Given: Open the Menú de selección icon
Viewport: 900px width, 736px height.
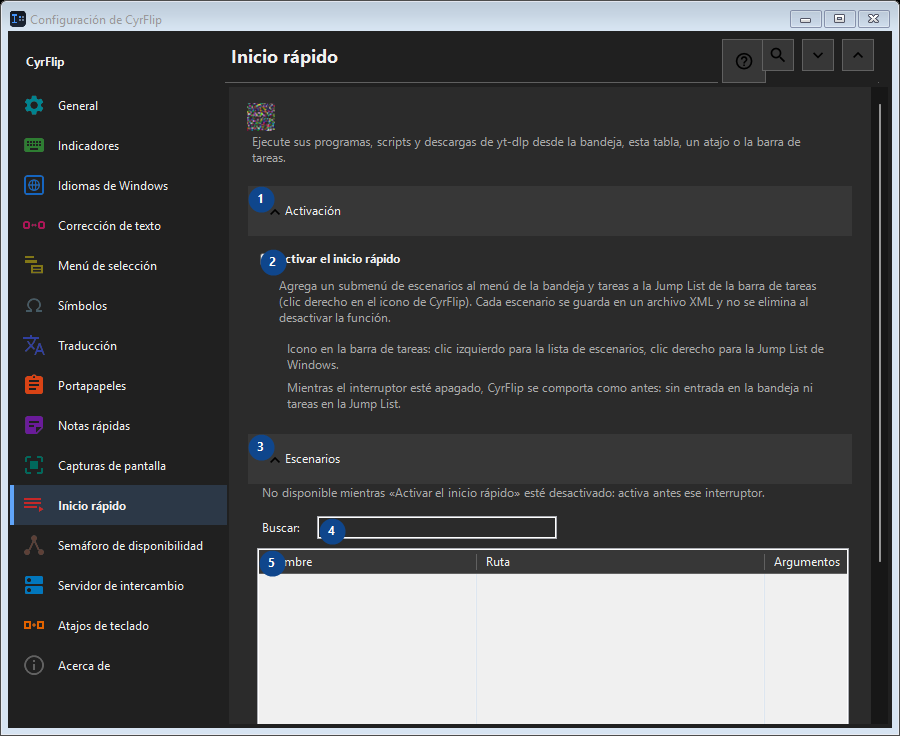Looking at the screenshot, I should pyautogui.click(x=34, y=265).
